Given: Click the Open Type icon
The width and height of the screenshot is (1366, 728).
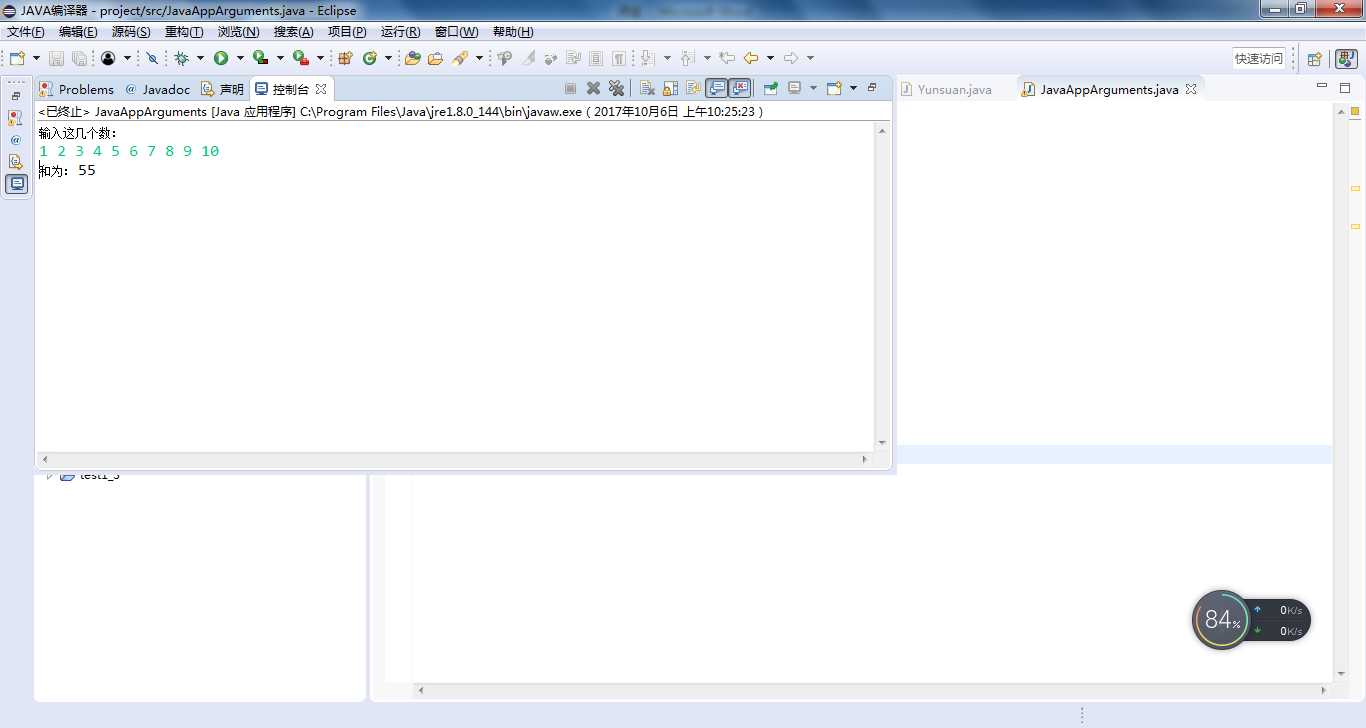Looking at the screenshot, I should (412, 59).
